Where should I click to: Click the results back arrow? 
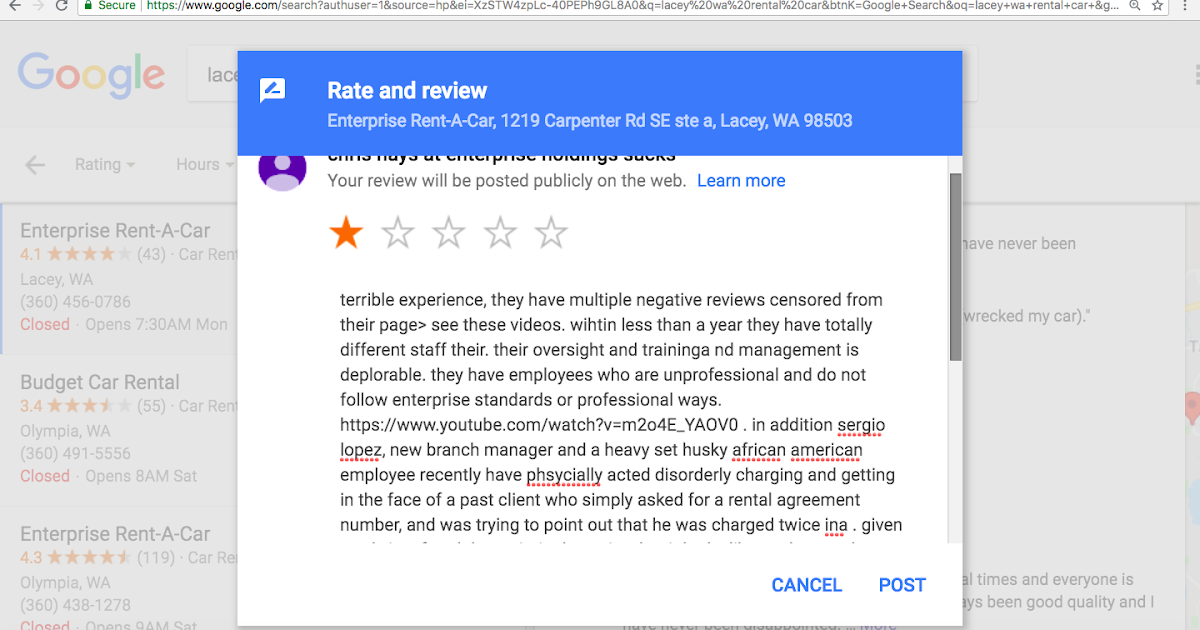pos(35,165)
